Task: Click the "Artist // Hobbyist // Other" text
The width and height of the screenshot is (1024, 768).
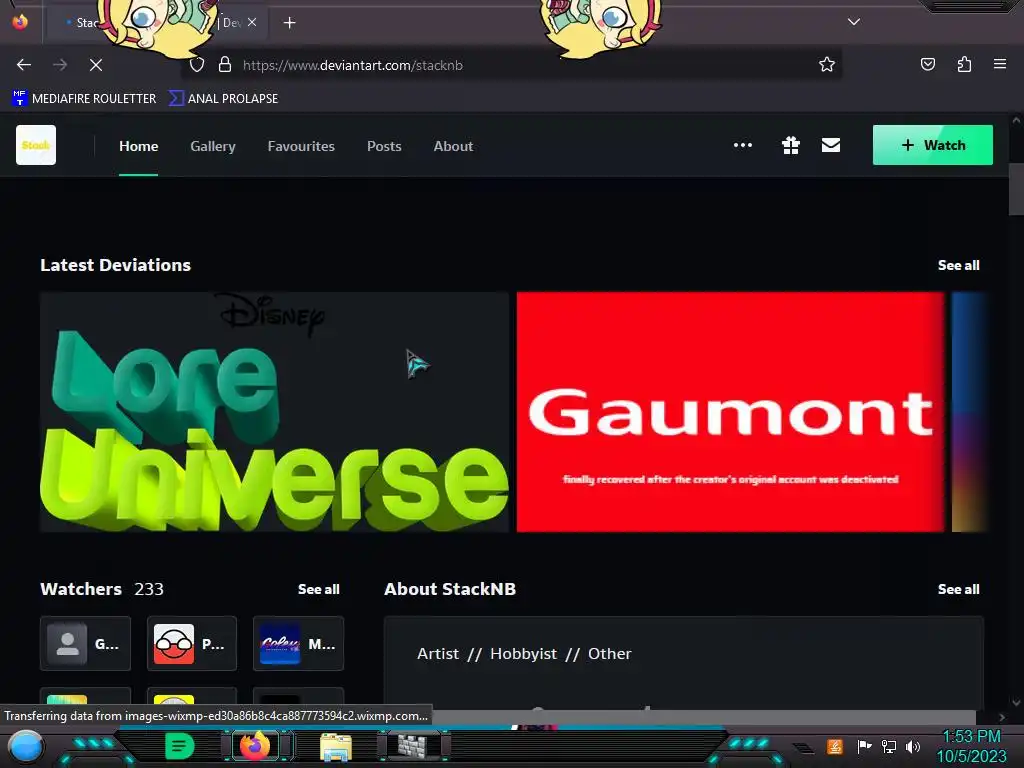Action: tap(524, 654)
